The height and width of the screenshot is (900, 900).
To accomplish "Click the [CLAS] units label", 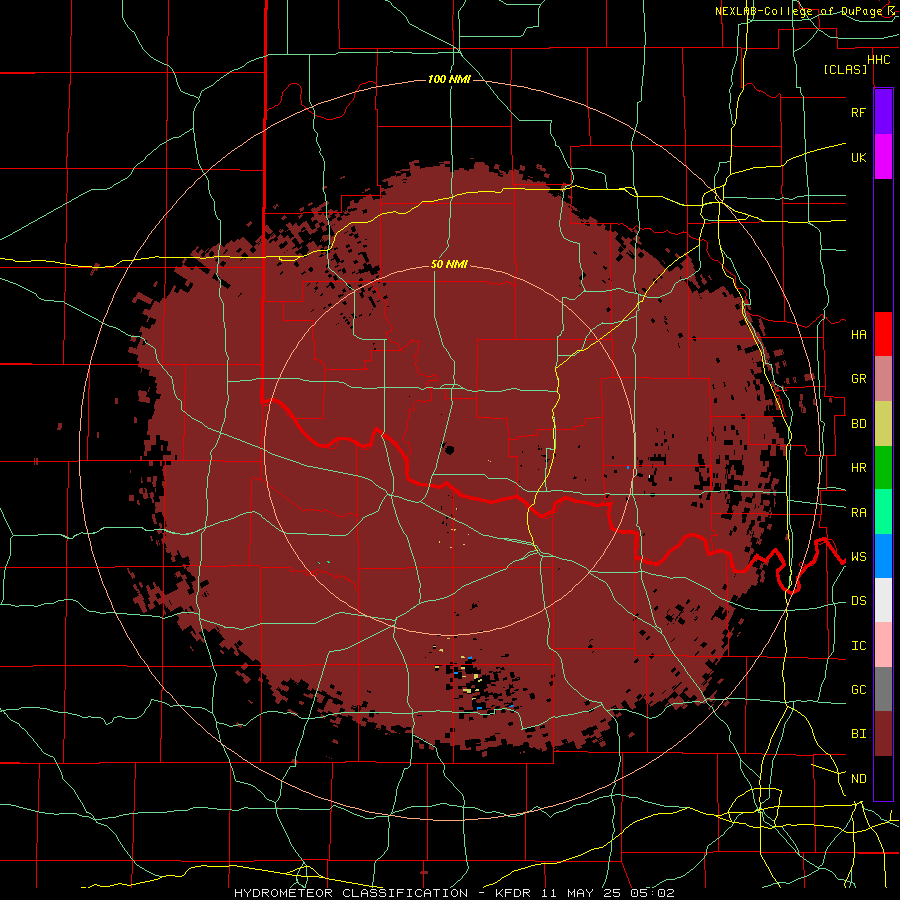I will (845, 69).
